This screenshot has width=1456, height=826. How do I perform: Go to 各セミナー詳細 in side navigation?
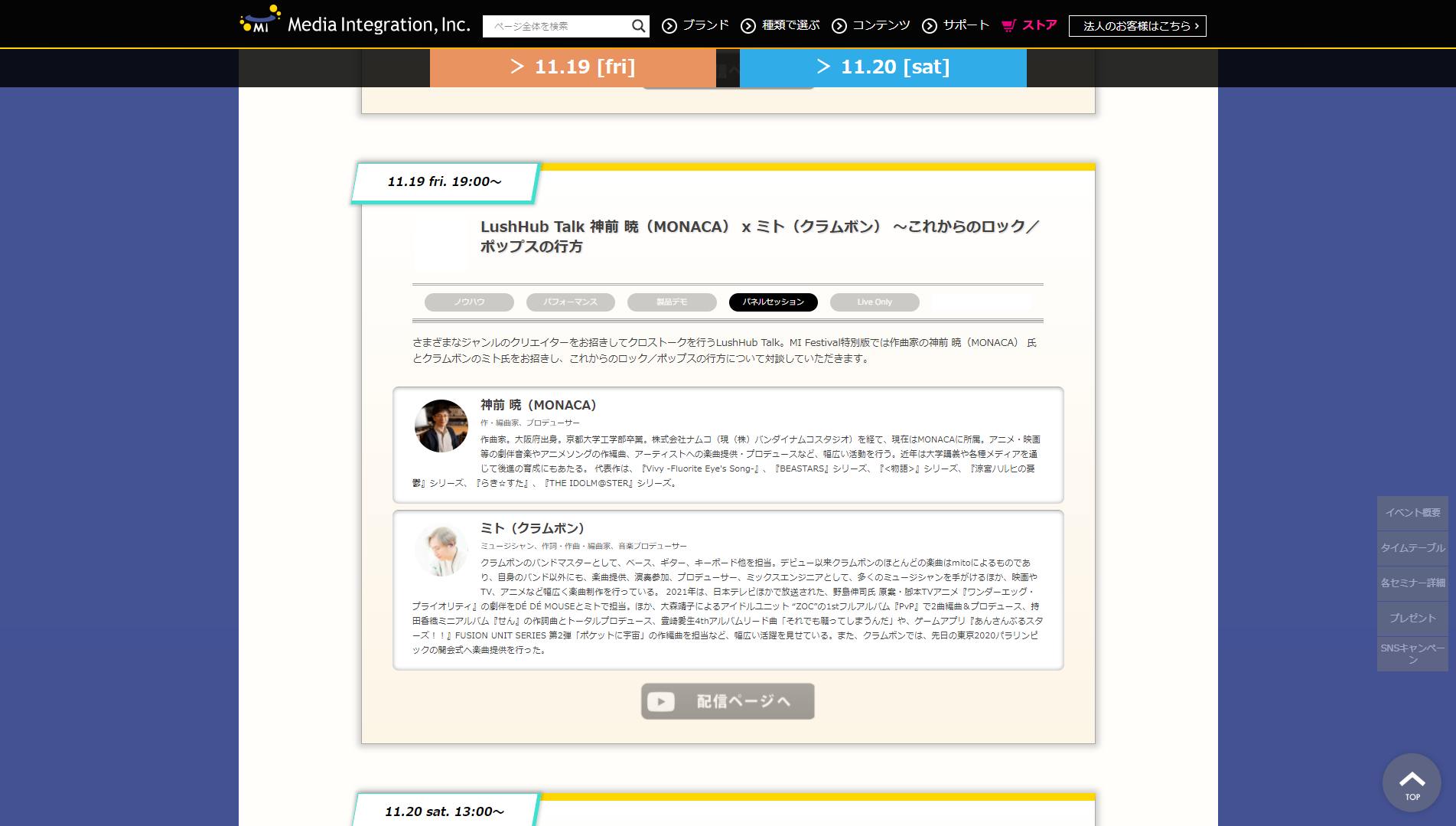(x=1412, y=583)
